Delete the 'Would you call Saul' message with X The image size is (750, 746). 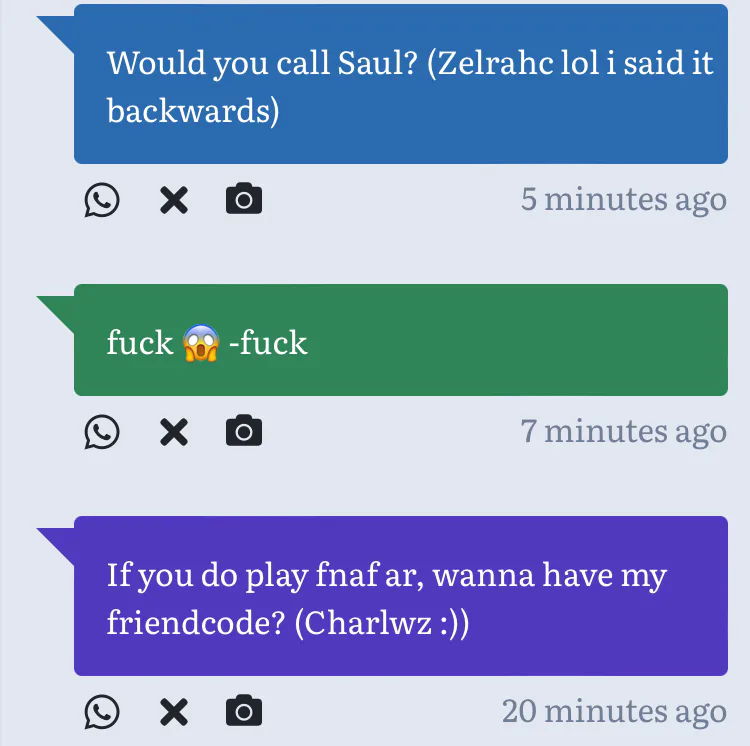coord(174,200)
